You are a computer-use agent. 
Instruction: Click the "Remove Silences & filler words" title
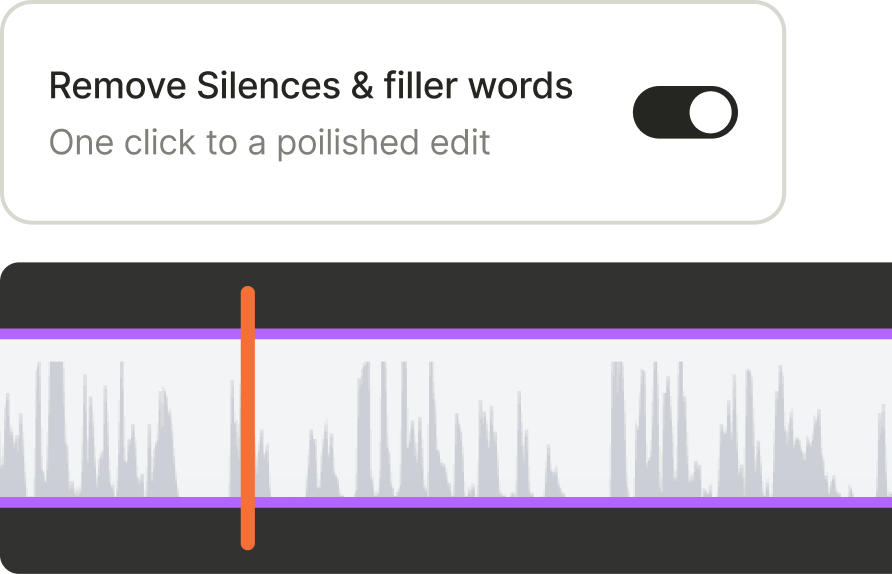coord(310,86)
